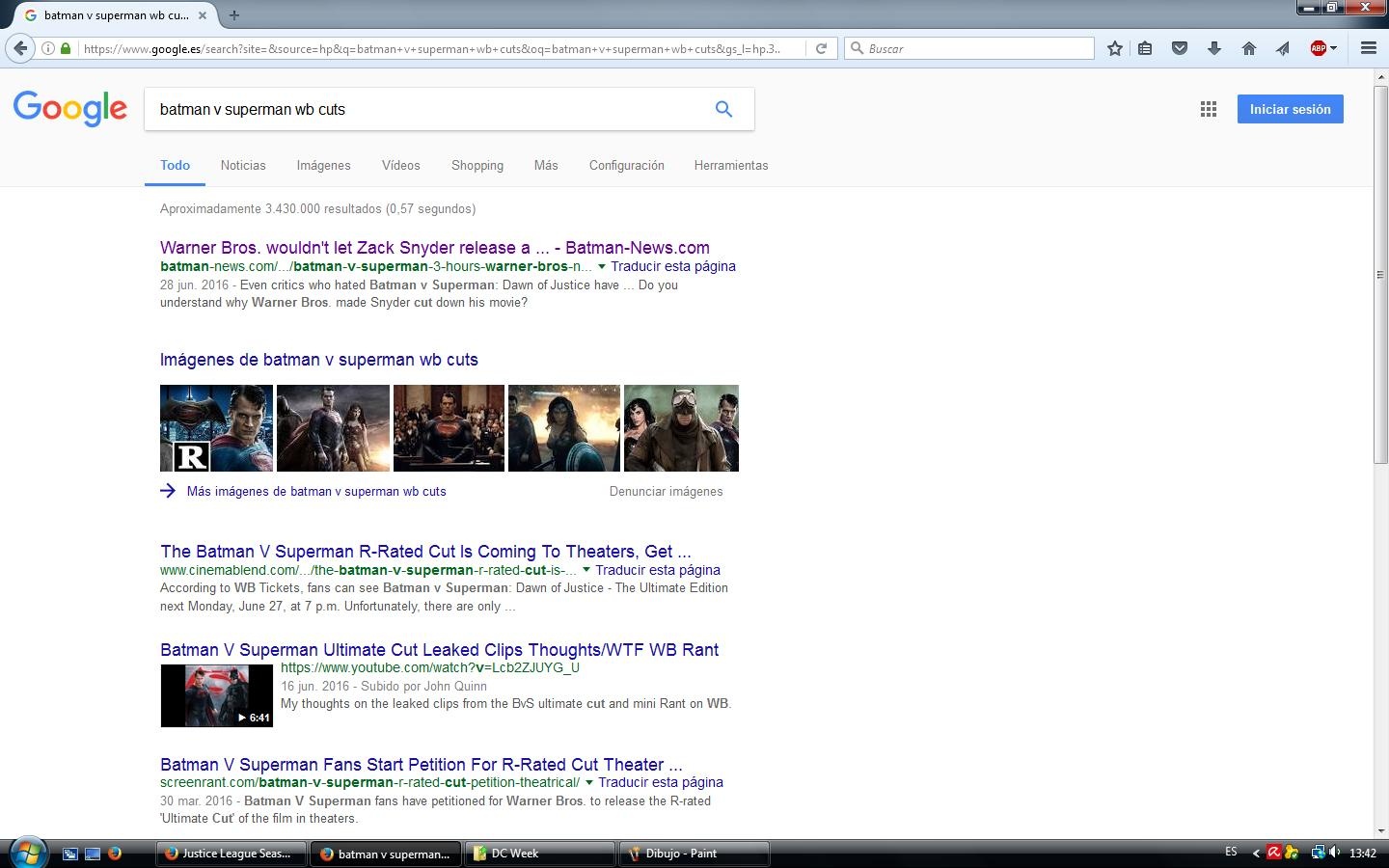The image size is (1389, 868).
Task: Go to Firefox home page icon
Action: point(1248,48)
